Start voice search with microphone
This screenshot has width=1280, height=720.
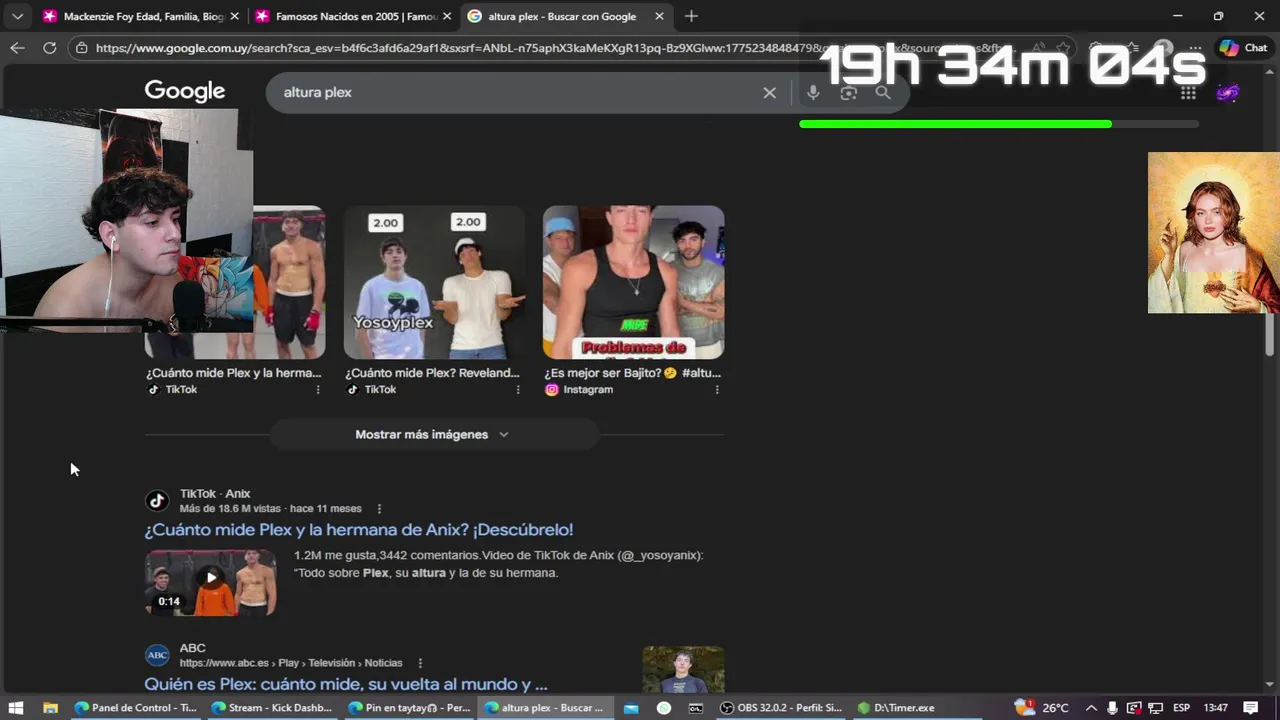coord(813,92)
